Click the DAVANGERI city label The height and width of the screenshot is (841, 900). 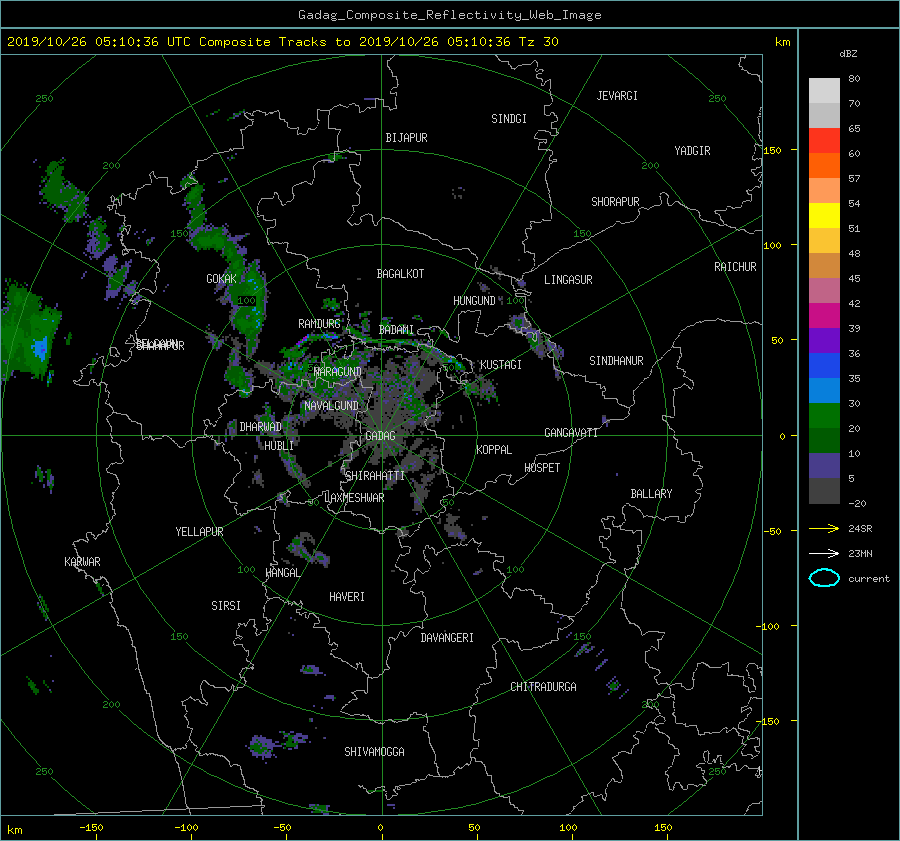[447, 638]
